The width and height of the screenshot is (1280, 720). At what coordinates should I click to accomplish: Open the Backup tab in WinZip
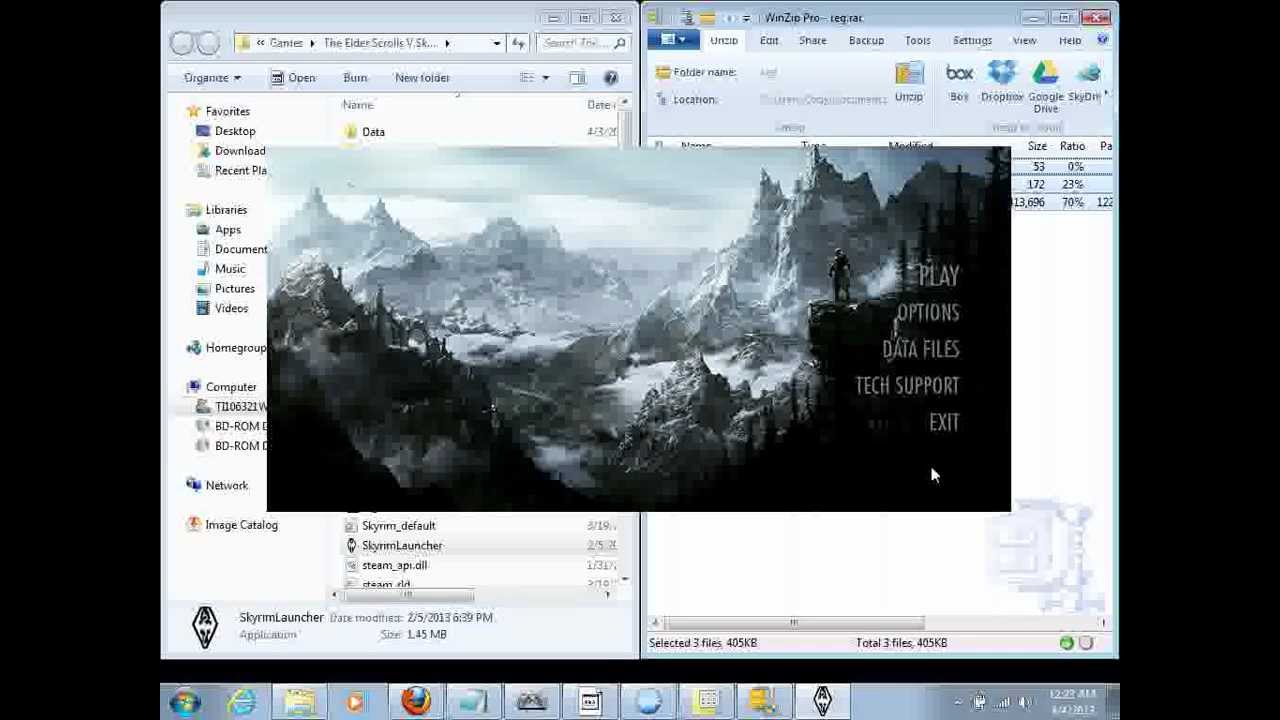coord(866,41)
